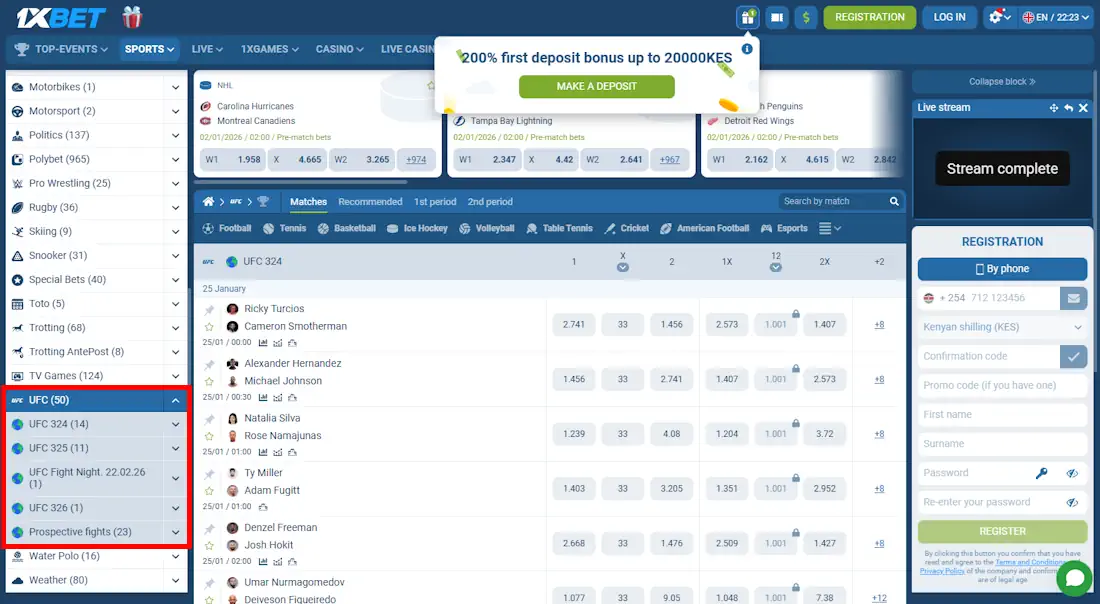This screenshot has width=1100, height=604.
Task: Click into the First name field
Action: click(x=1002, y=414)
